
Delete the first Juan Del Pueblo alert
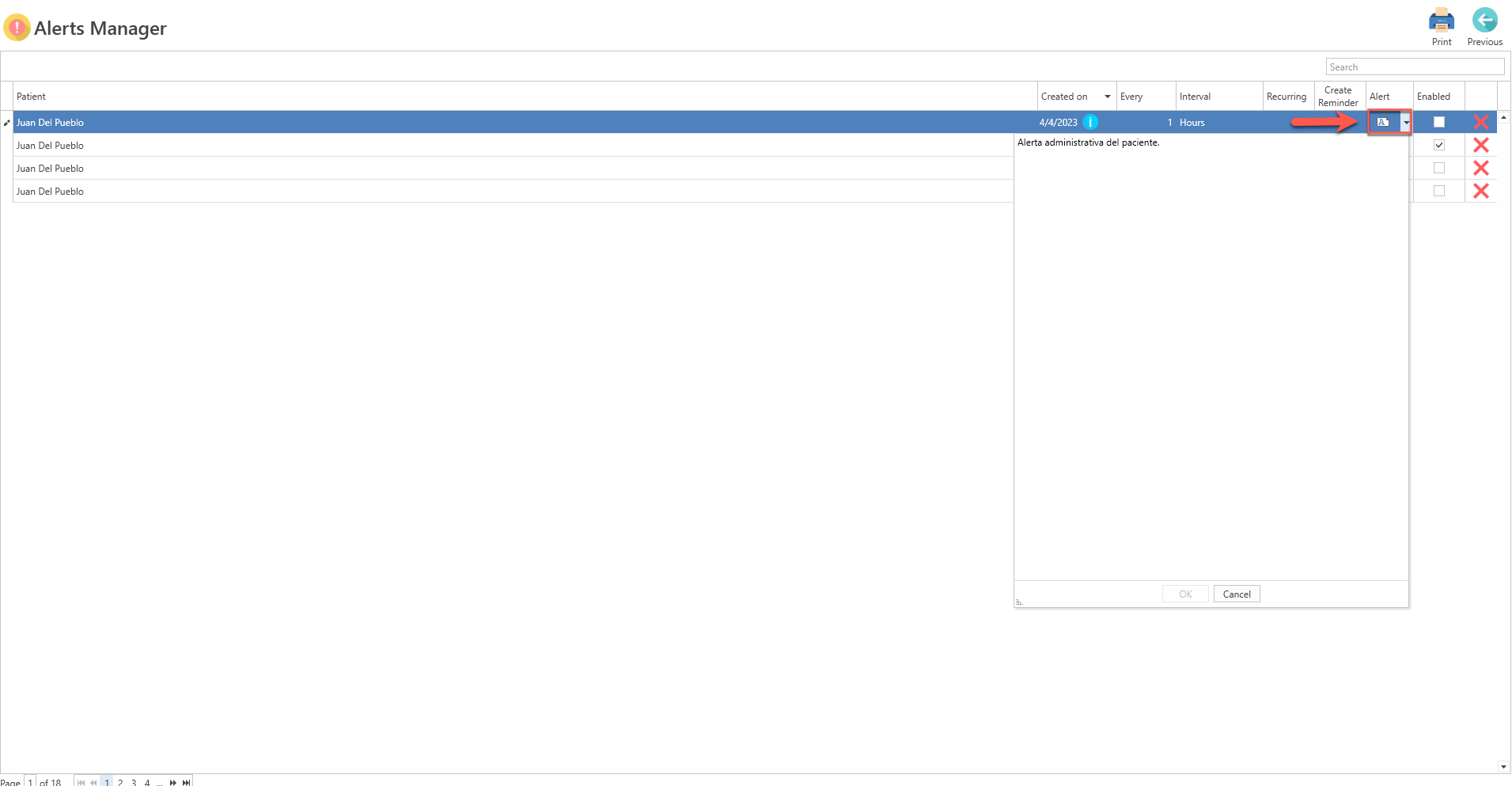pos(1481,122)
